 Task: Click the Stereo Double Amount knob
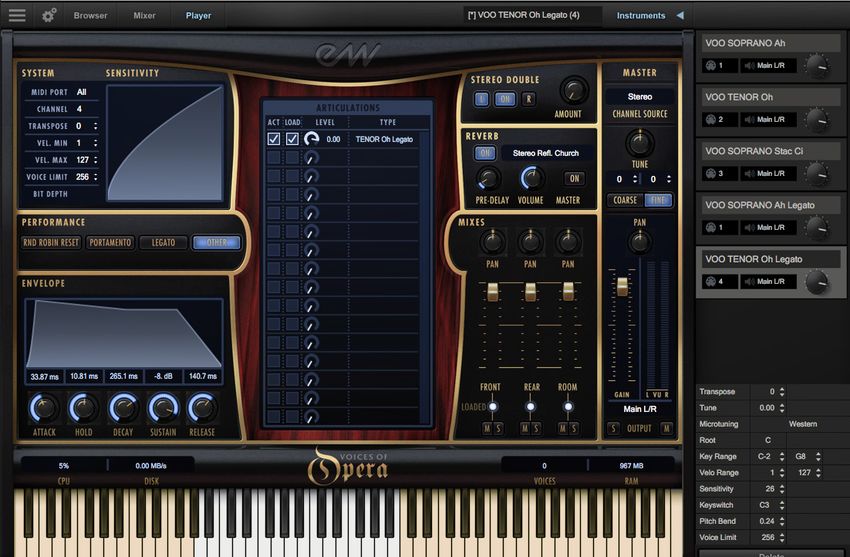click(574, 91)
